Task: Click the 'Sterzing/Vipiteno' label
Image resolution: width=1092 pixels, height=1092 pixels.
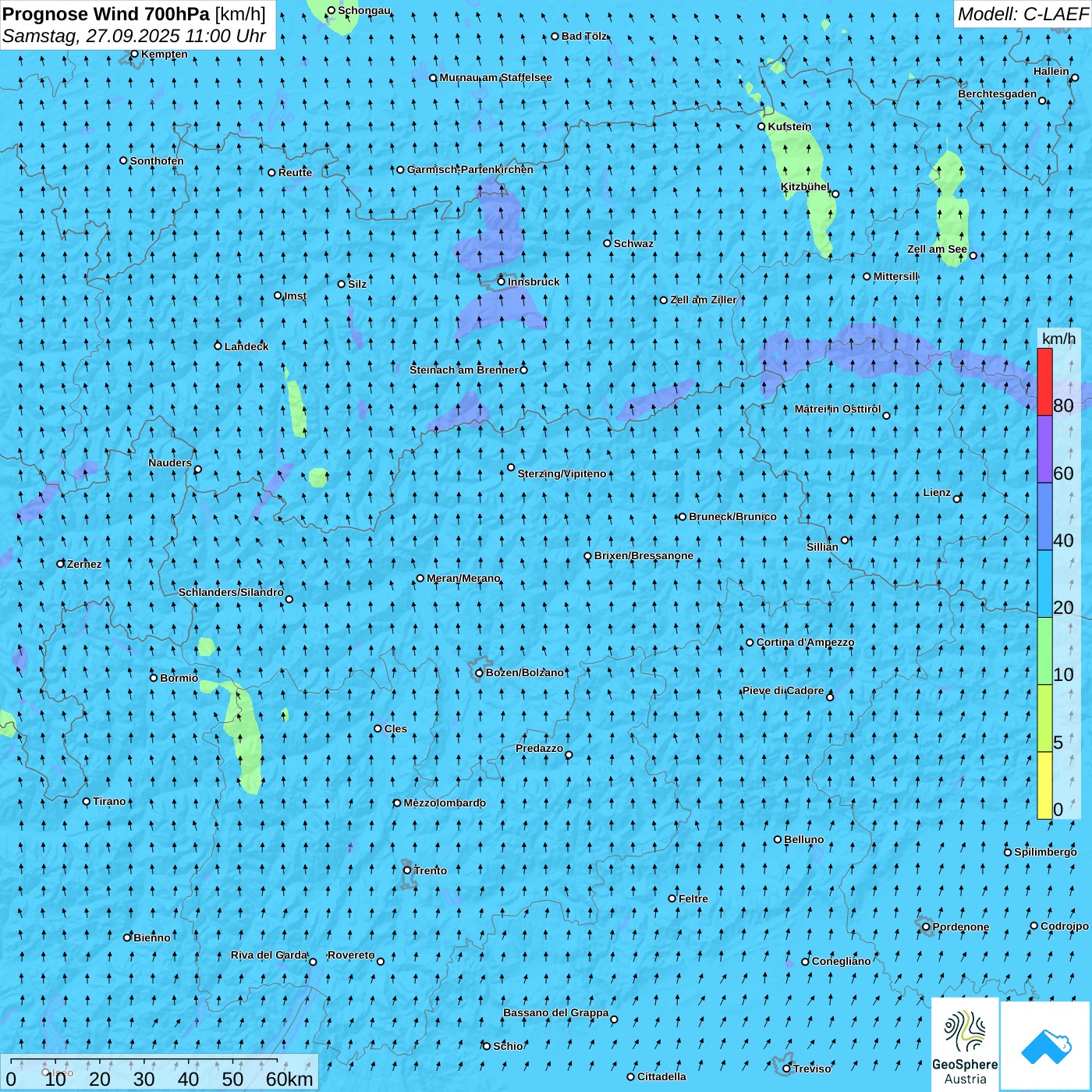Action: [x=562, y=473]
